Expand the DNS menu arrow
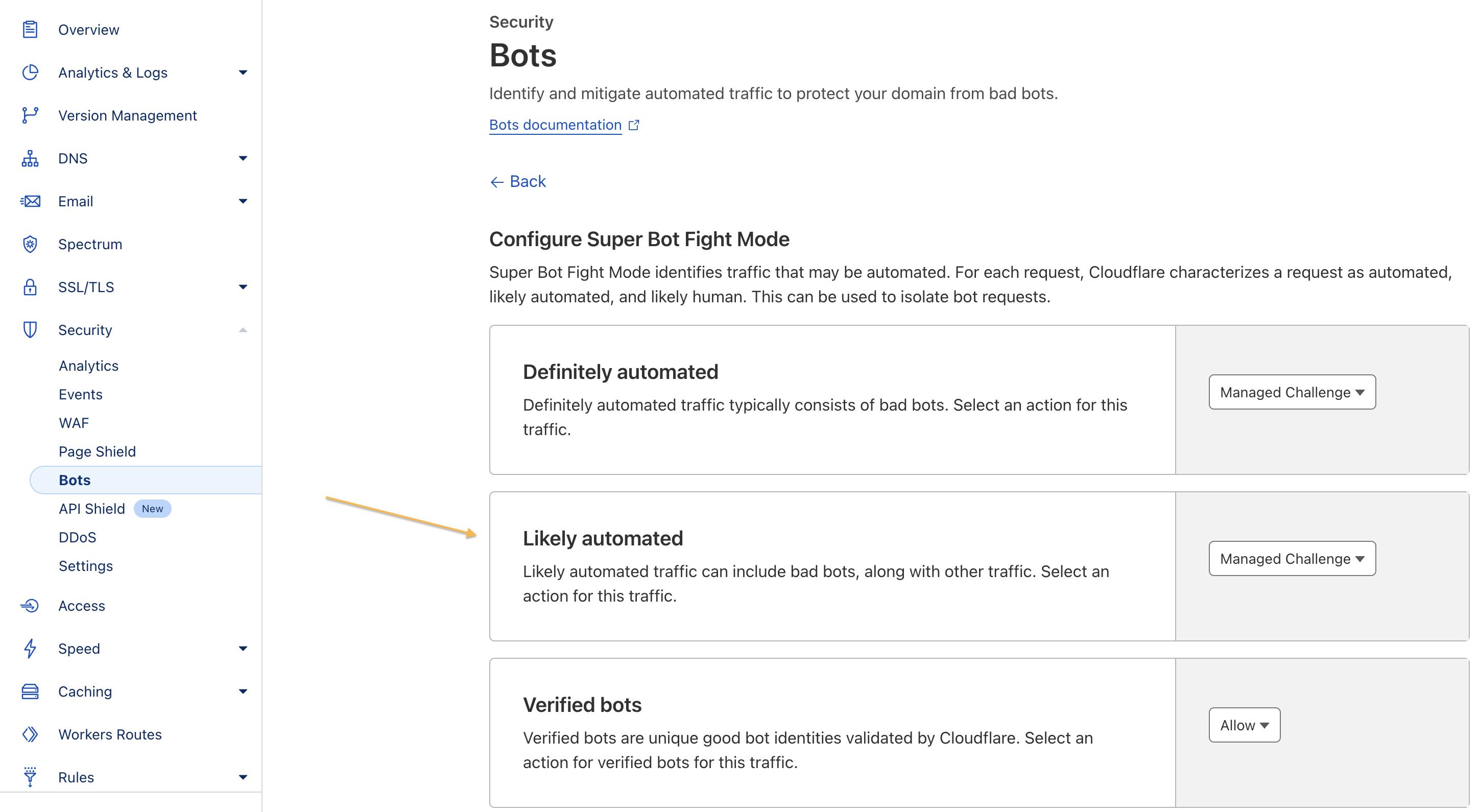This screenshot has height=812, width=1479. pos(243,158)
